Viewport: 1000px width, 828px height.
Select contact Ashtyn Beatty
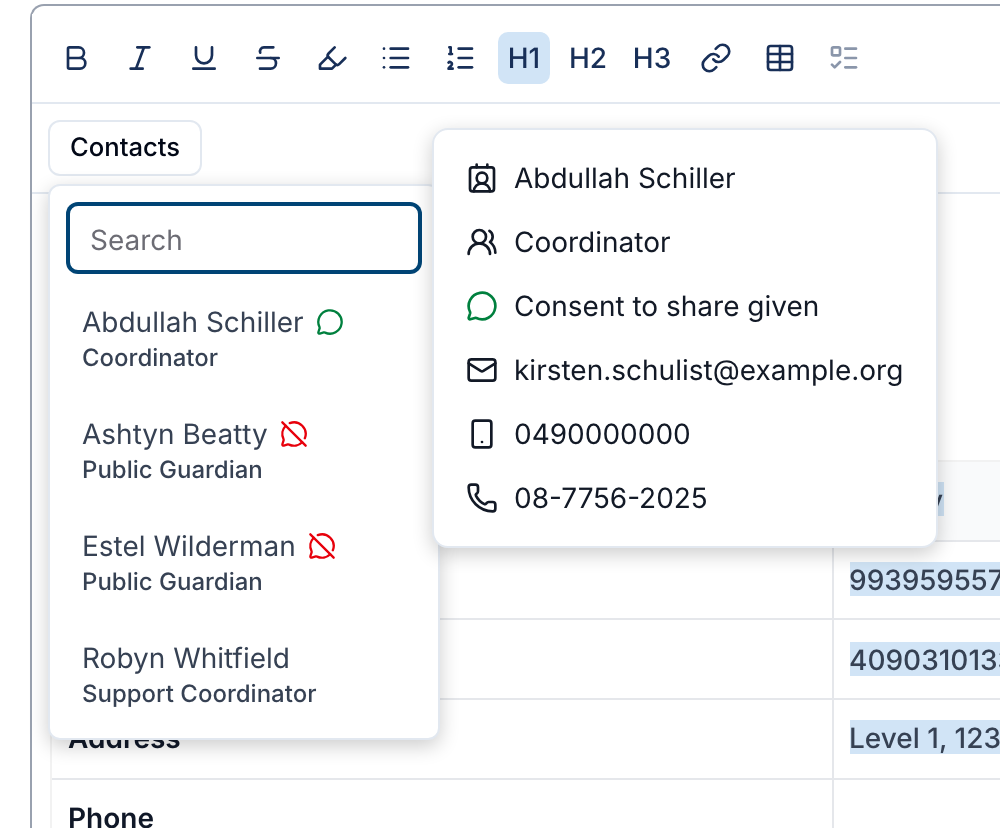(244, 452)
